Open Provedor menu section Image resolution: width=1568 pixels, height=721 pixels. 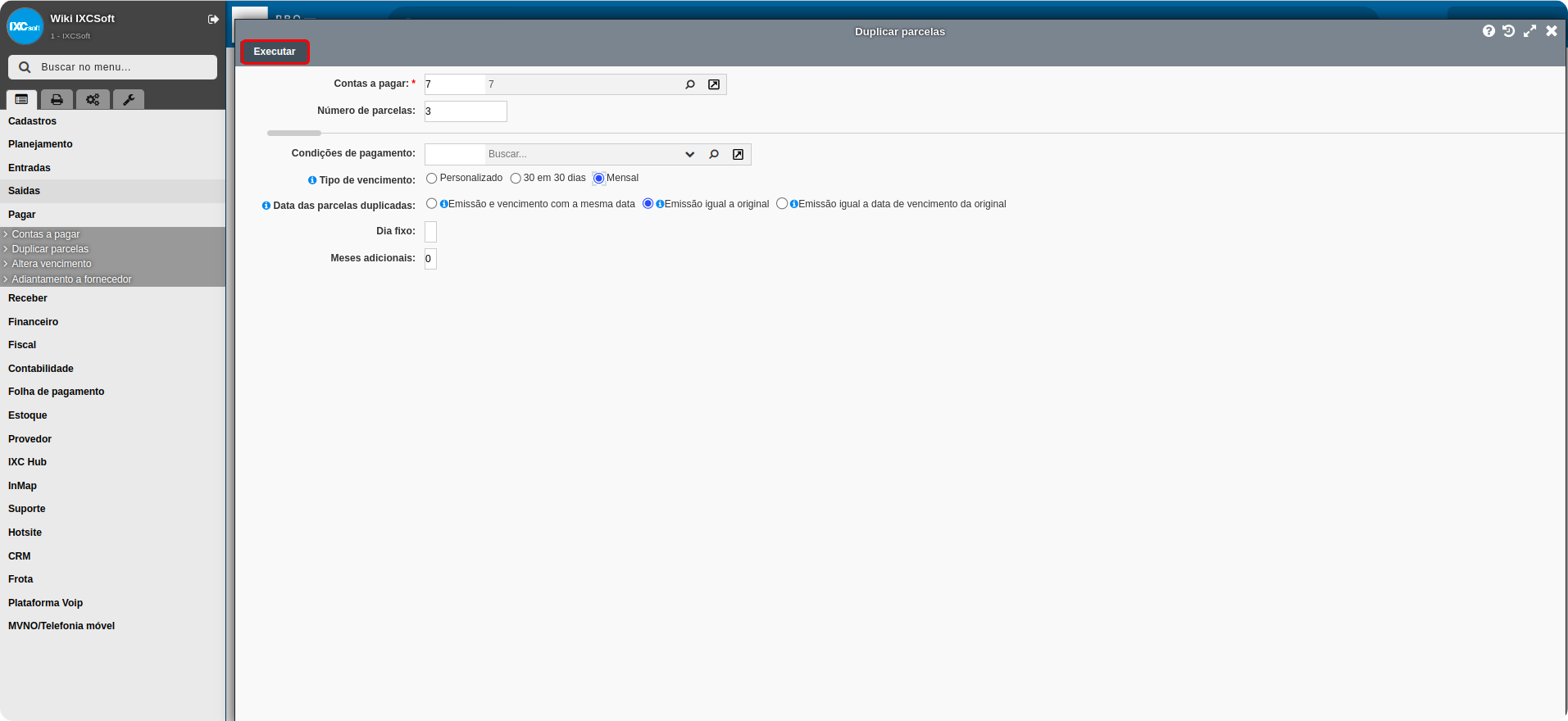(x=112, y=439)
